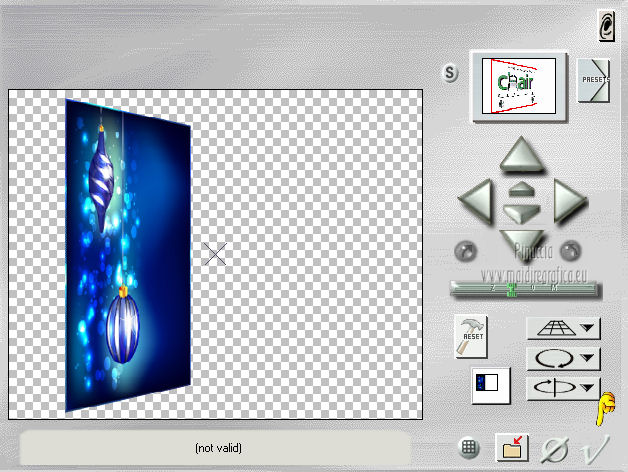Click the left round rotate knob
Image resolution: width=628 pixels, height=472 pixels.
click(x=465, y=251)
